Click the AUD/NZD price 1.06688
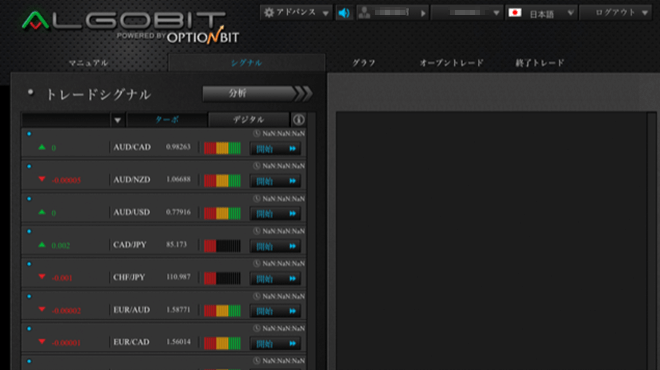 coord(178,179)
